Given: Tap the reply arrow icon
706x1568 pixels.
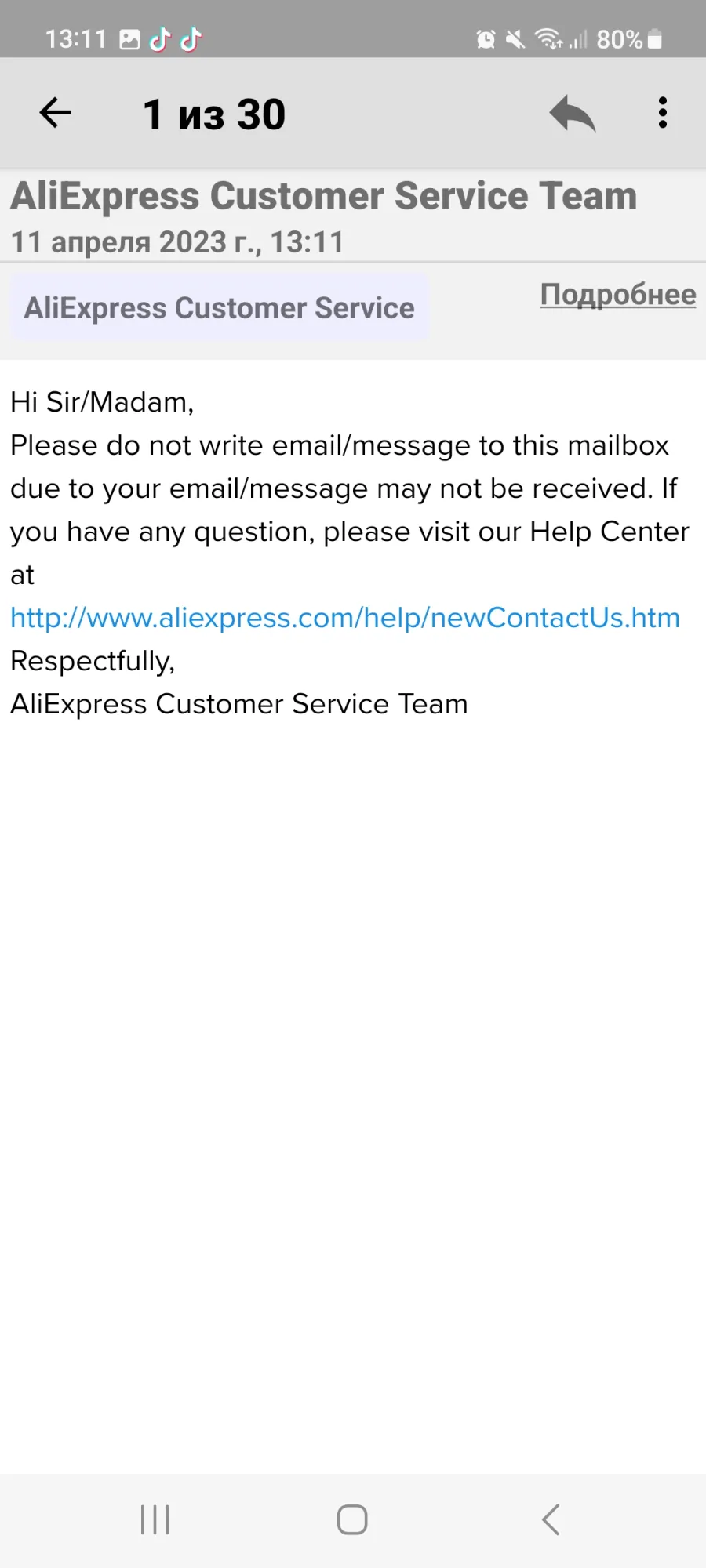Looking at the screenshot, I should tap(573, 114).
